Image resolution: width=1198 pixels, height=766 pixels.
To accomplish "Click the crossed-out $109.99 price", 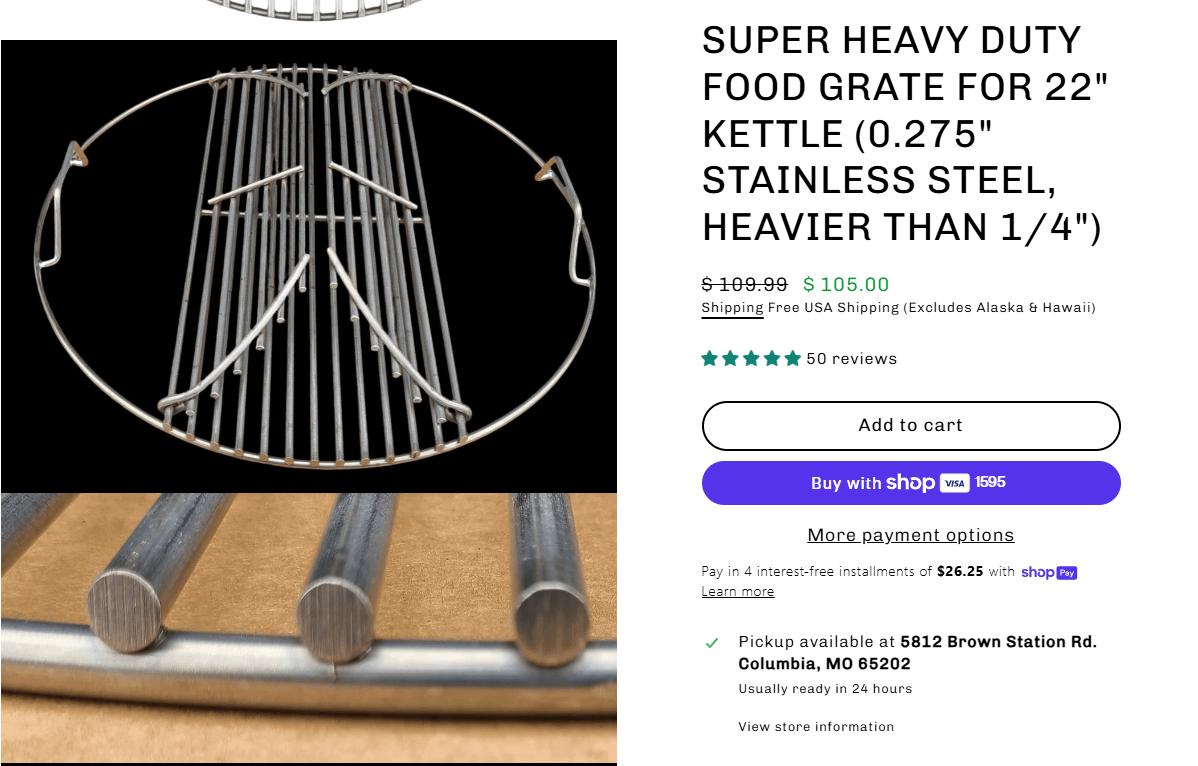I will click(x=745, y=285).
